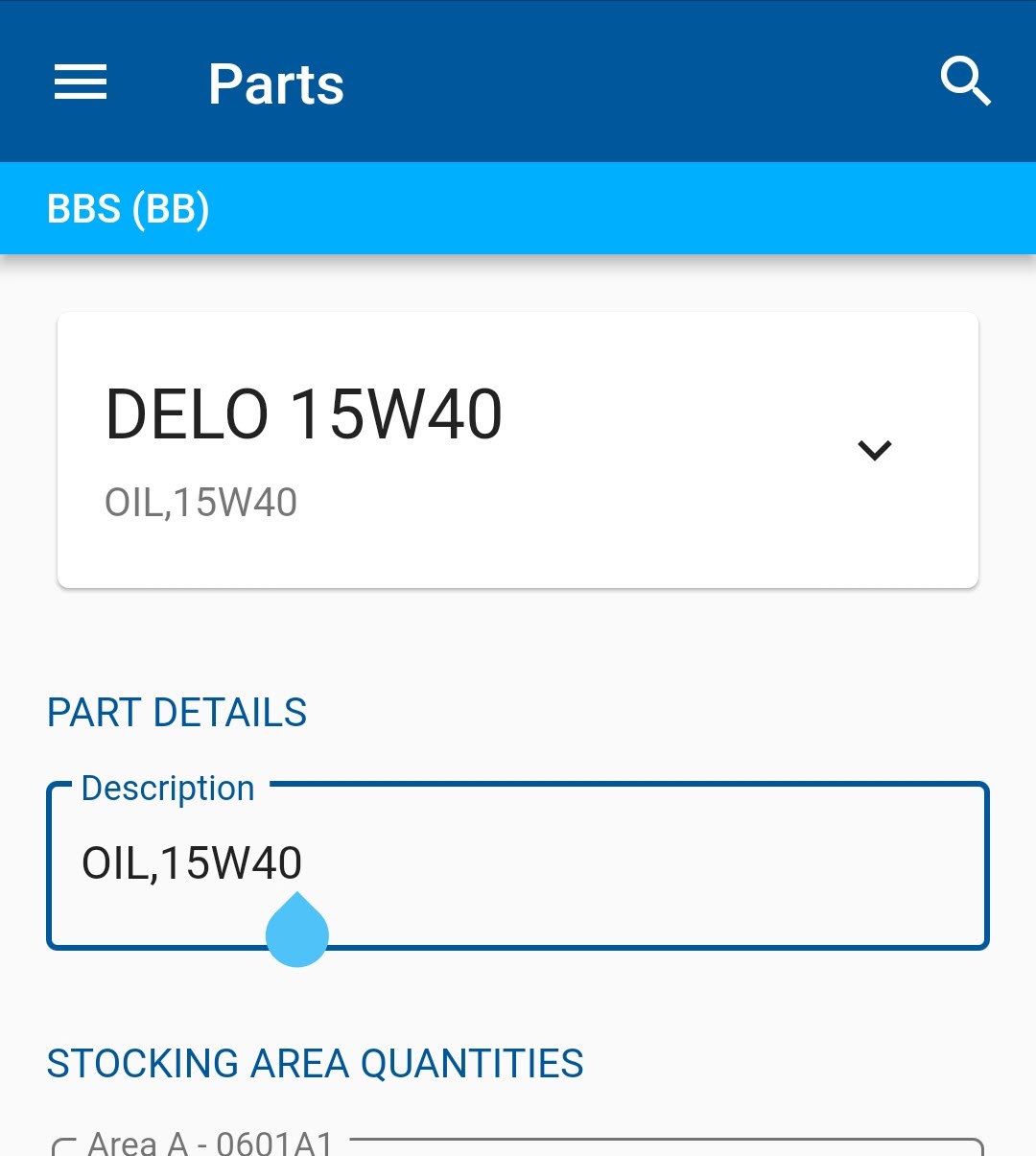Tap the blank right side of the BBS bar
Image resolution: width=1036 pixels, height=1156 pixels.
tap(671, 208)
